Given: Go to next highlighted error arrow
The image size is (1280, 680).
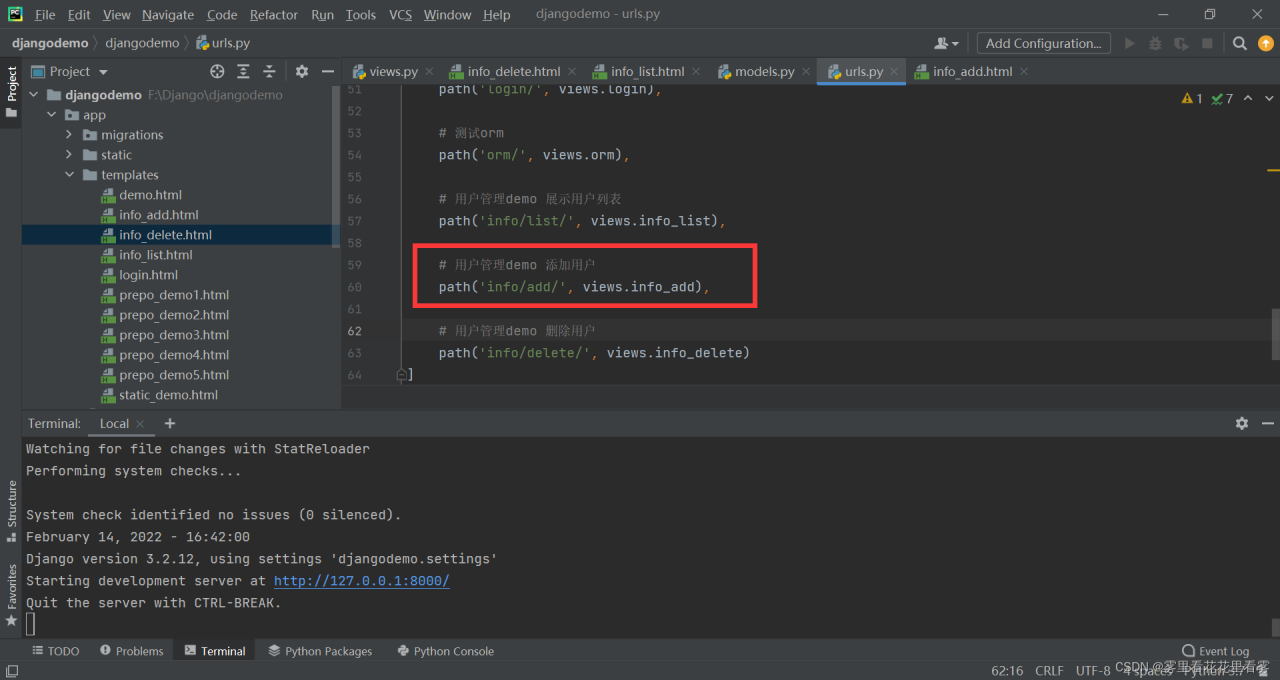Looking at the screenshot, I should point(1269,98).
